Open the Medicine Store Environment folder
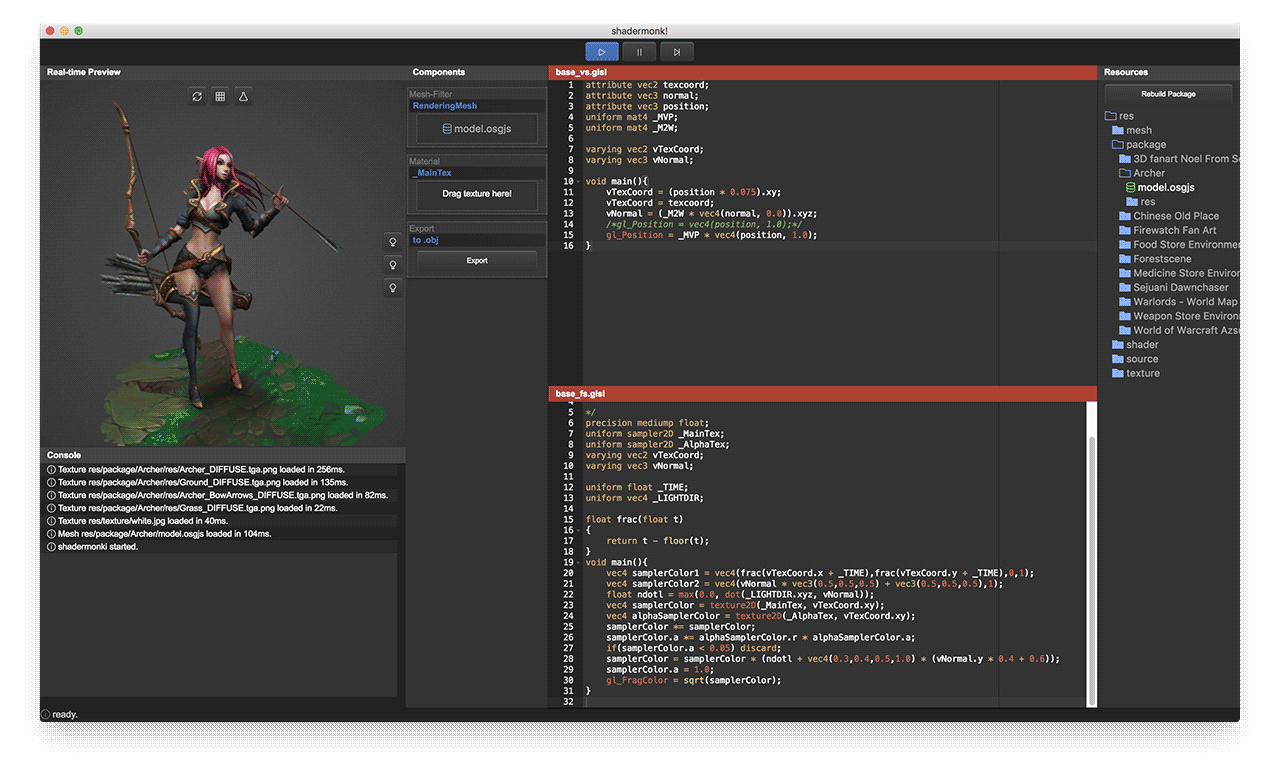This screenshot has height=779, width=1280. 1178,273
